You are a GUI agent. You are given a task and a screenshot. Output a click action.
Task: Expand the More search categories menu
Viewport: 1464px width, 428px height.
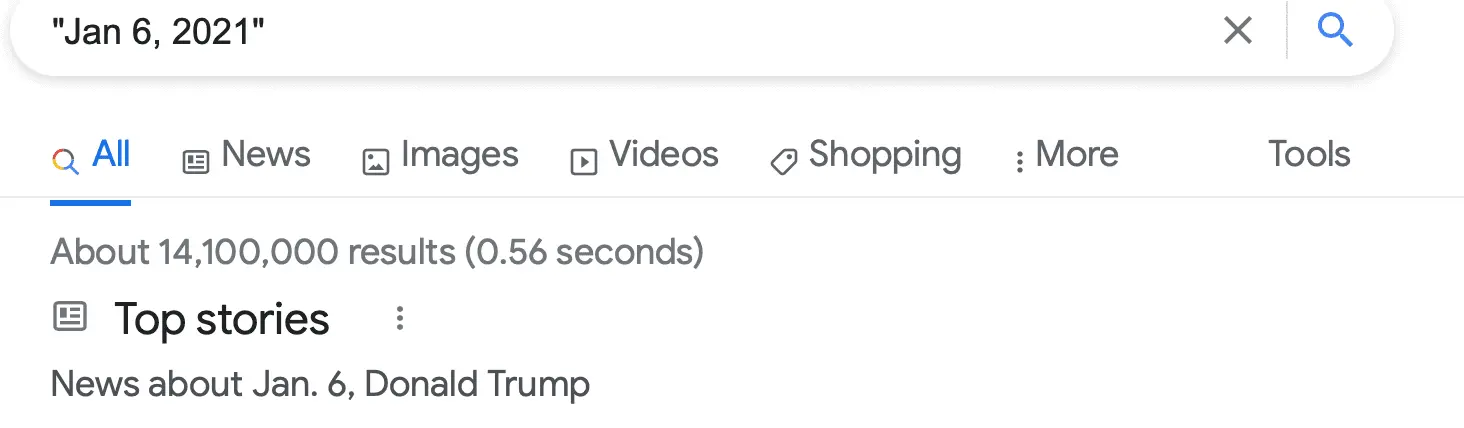point(1076,155)
